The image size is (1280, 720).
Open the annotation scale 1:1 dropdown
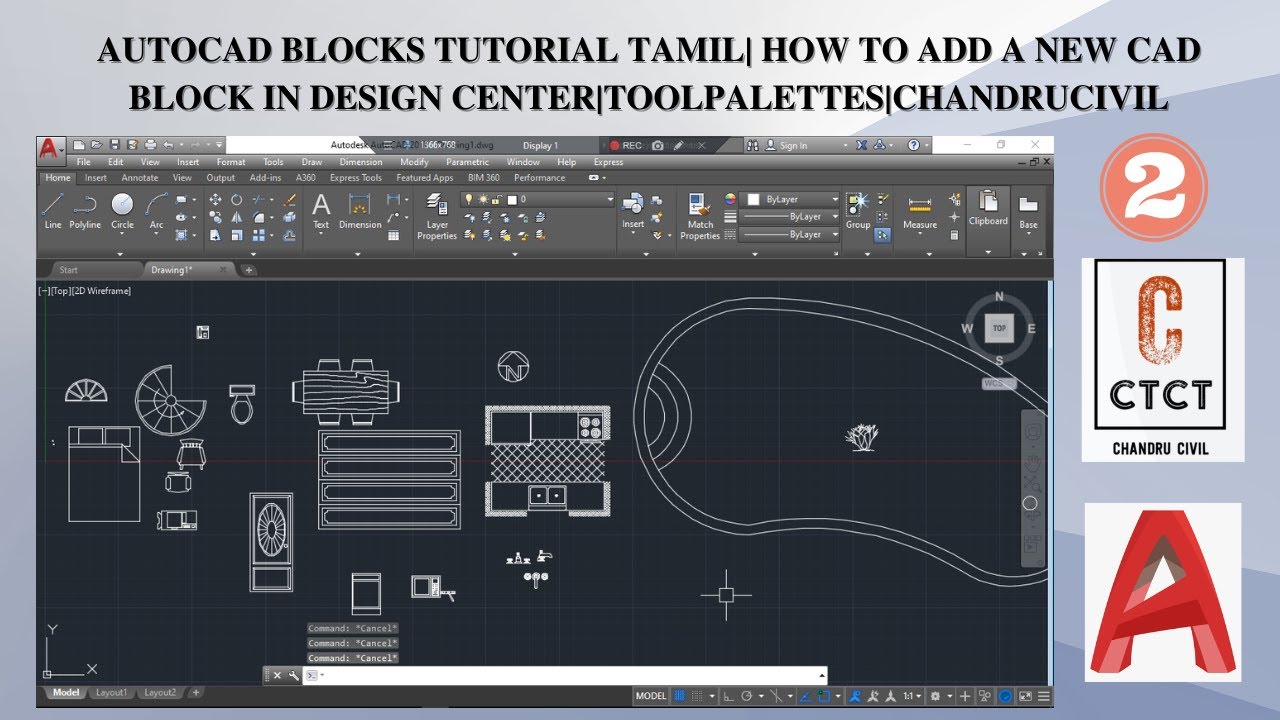click(912, 695)
